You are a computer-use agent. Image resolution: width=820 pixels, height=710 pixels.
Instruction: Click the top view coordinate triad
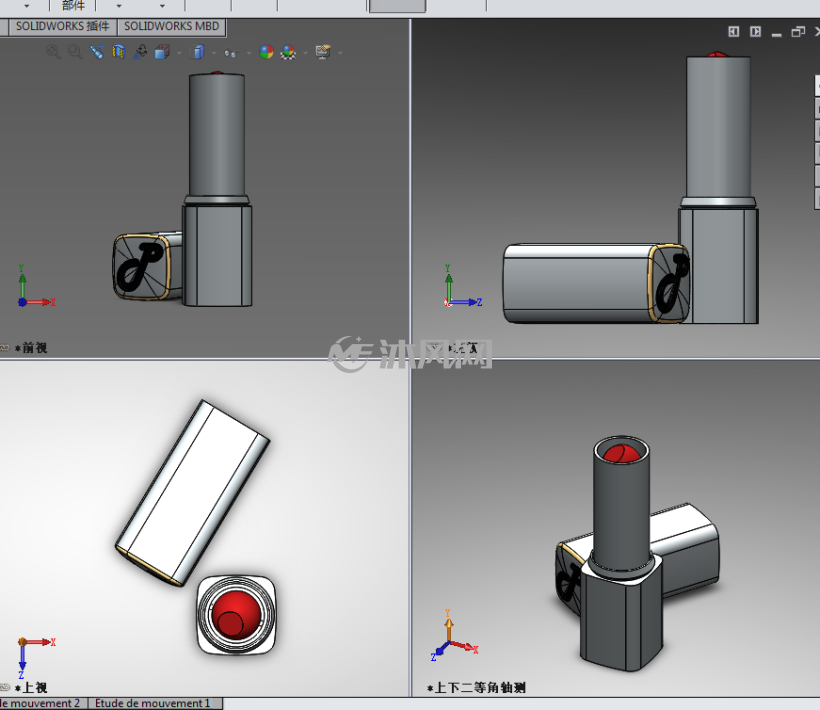[36, 657]
